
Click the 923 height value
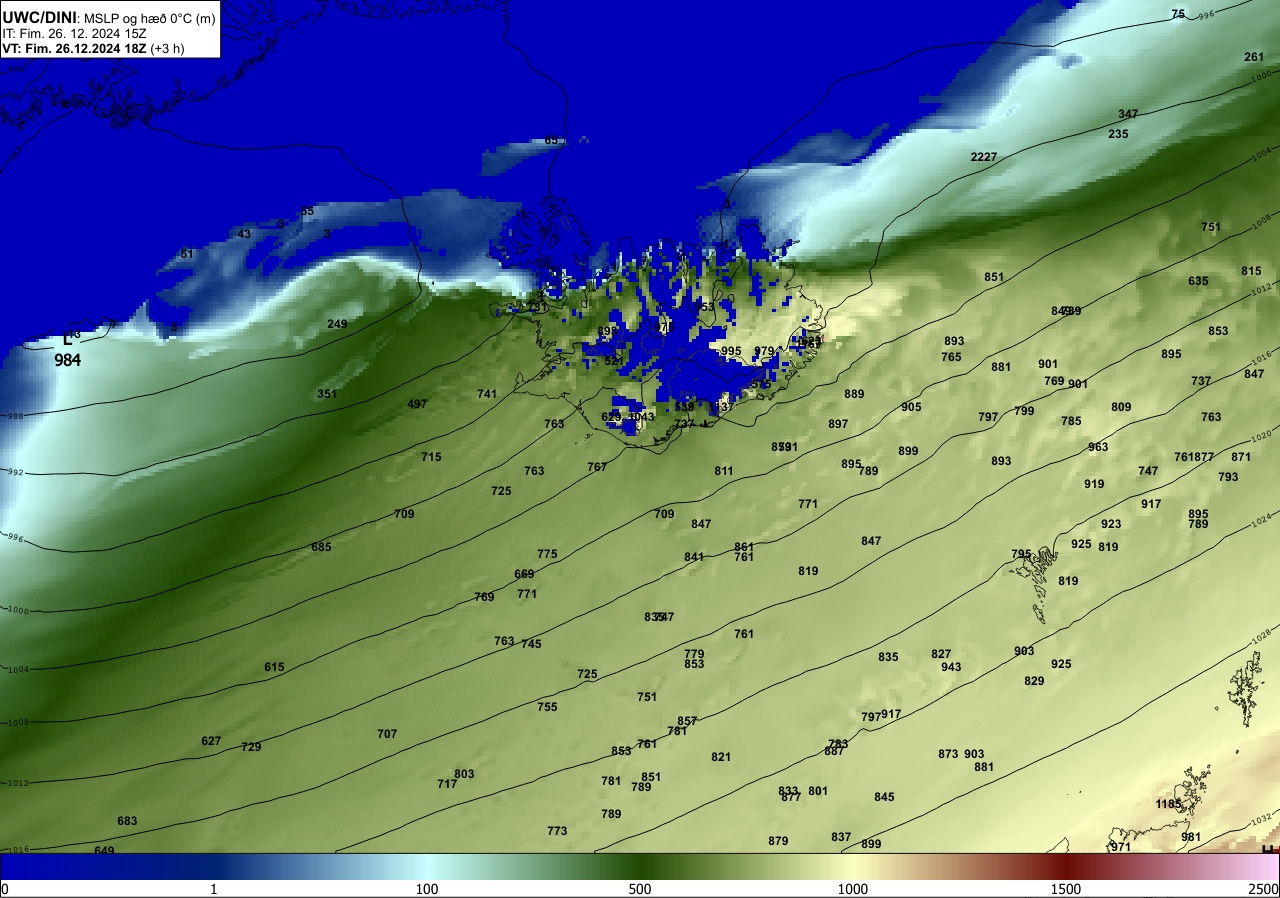pos(1111,524)
